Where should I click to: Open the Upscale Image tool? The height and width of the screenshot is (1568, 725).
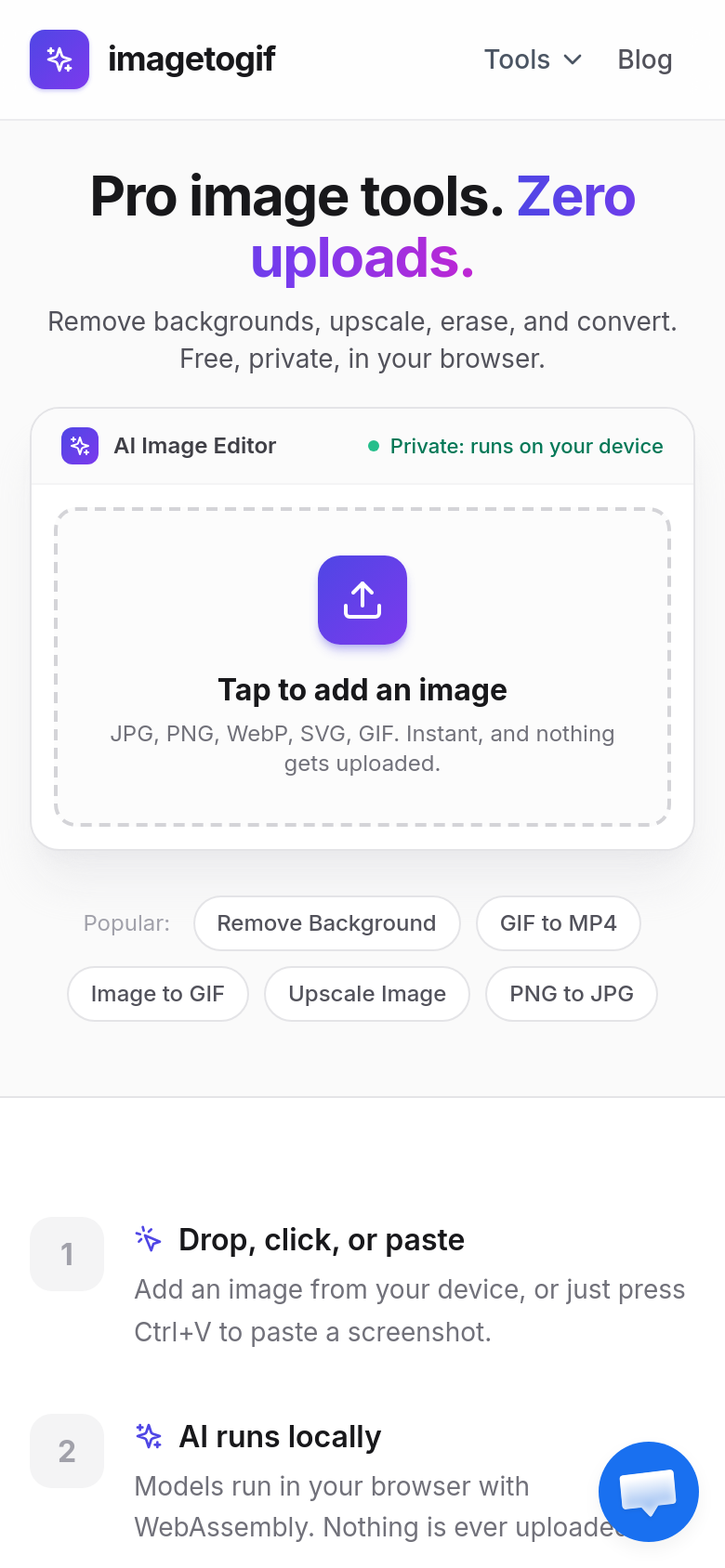[x=367, y=994]
